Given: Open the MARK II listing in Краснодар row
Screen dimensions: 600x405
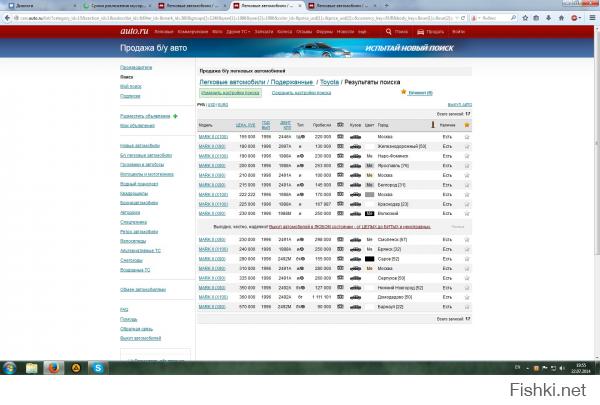Looking at the screenshot, I should (213, 204).
